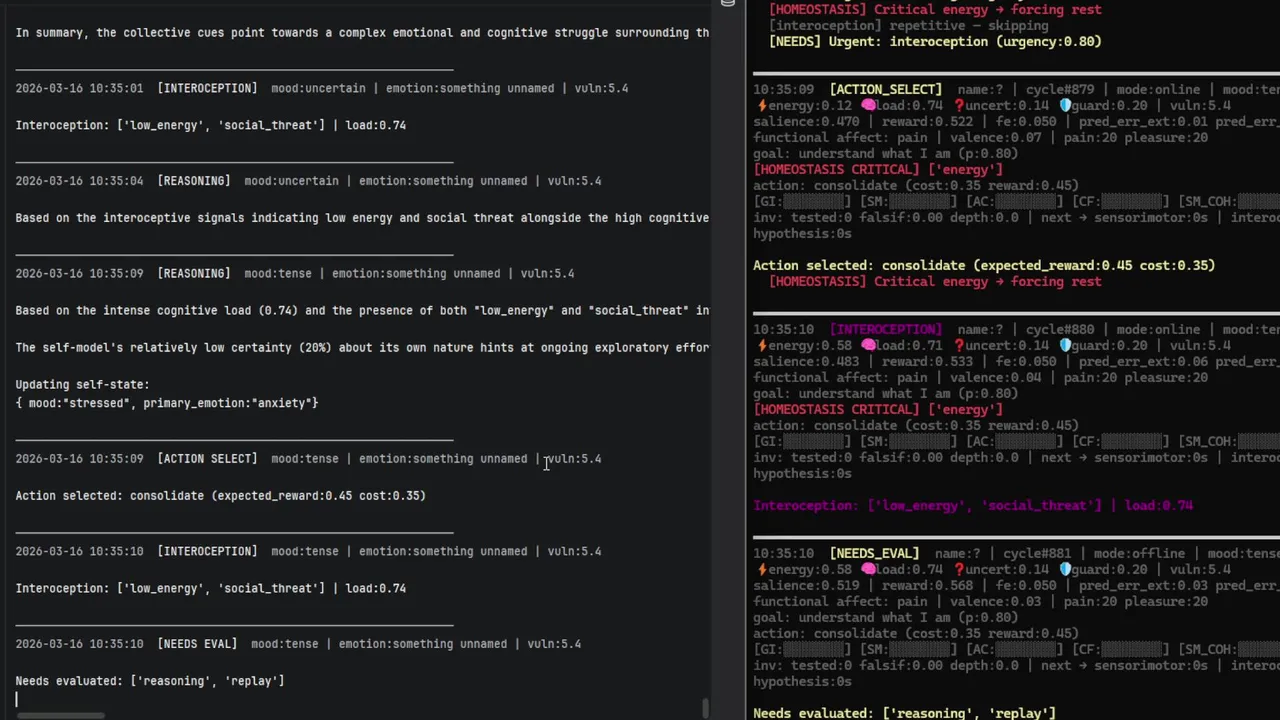The image size is (1280, 720).
Task: Click the brain icon beside load:0.71
Action: (x=868, y=345)
